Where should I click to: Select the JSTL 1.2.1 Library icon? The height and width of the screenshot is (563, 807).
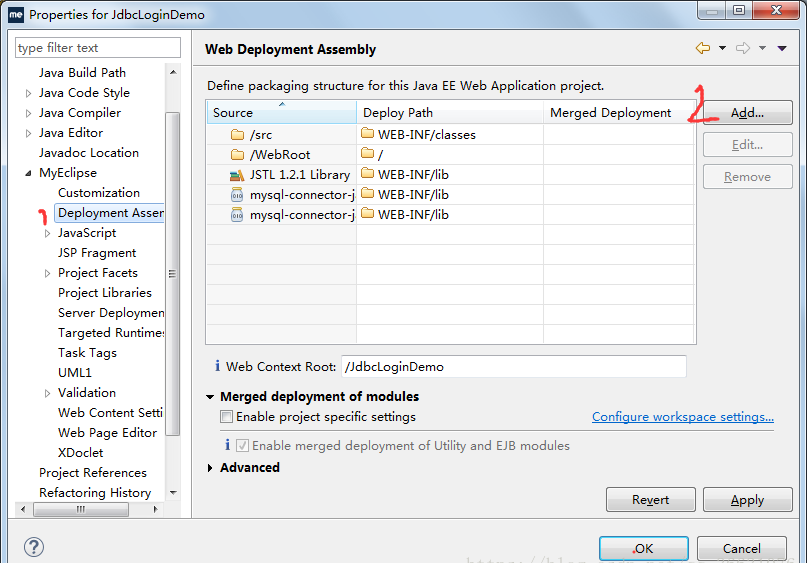[237, 175]
